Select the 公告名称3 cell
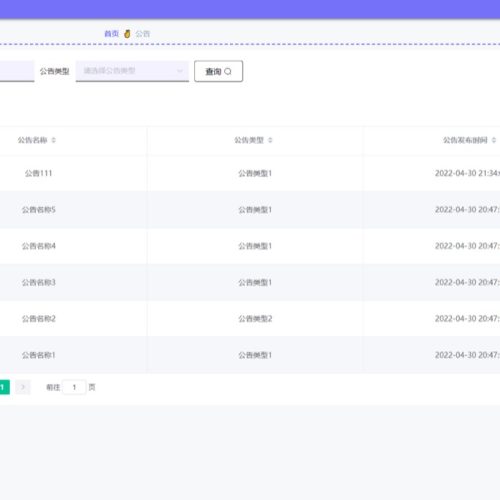 pyautogui.click(x=39, y=282)
